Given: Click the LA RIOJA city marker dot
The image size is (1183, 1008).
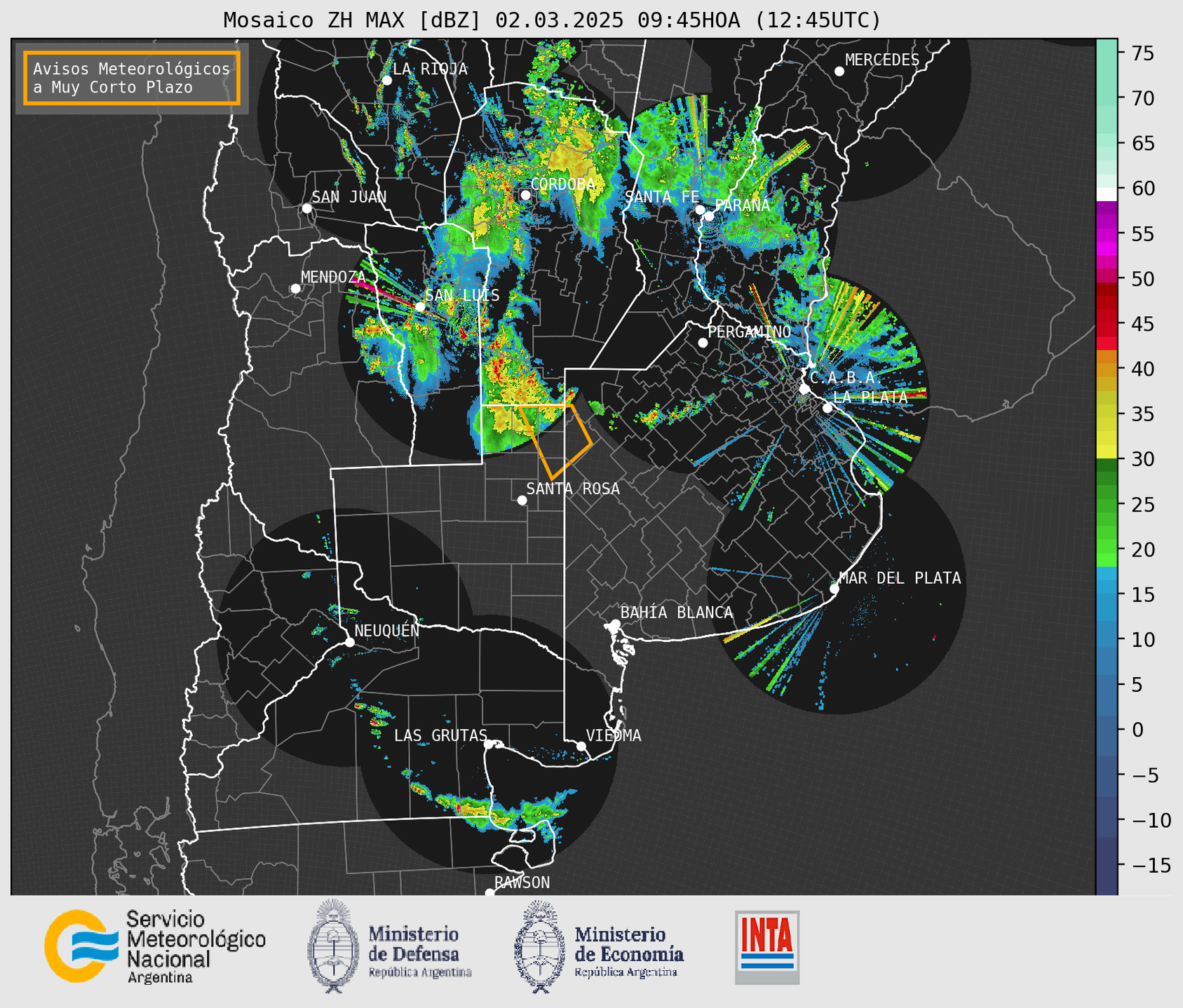Looking at the screenshot, I should [x=386, y=81].
